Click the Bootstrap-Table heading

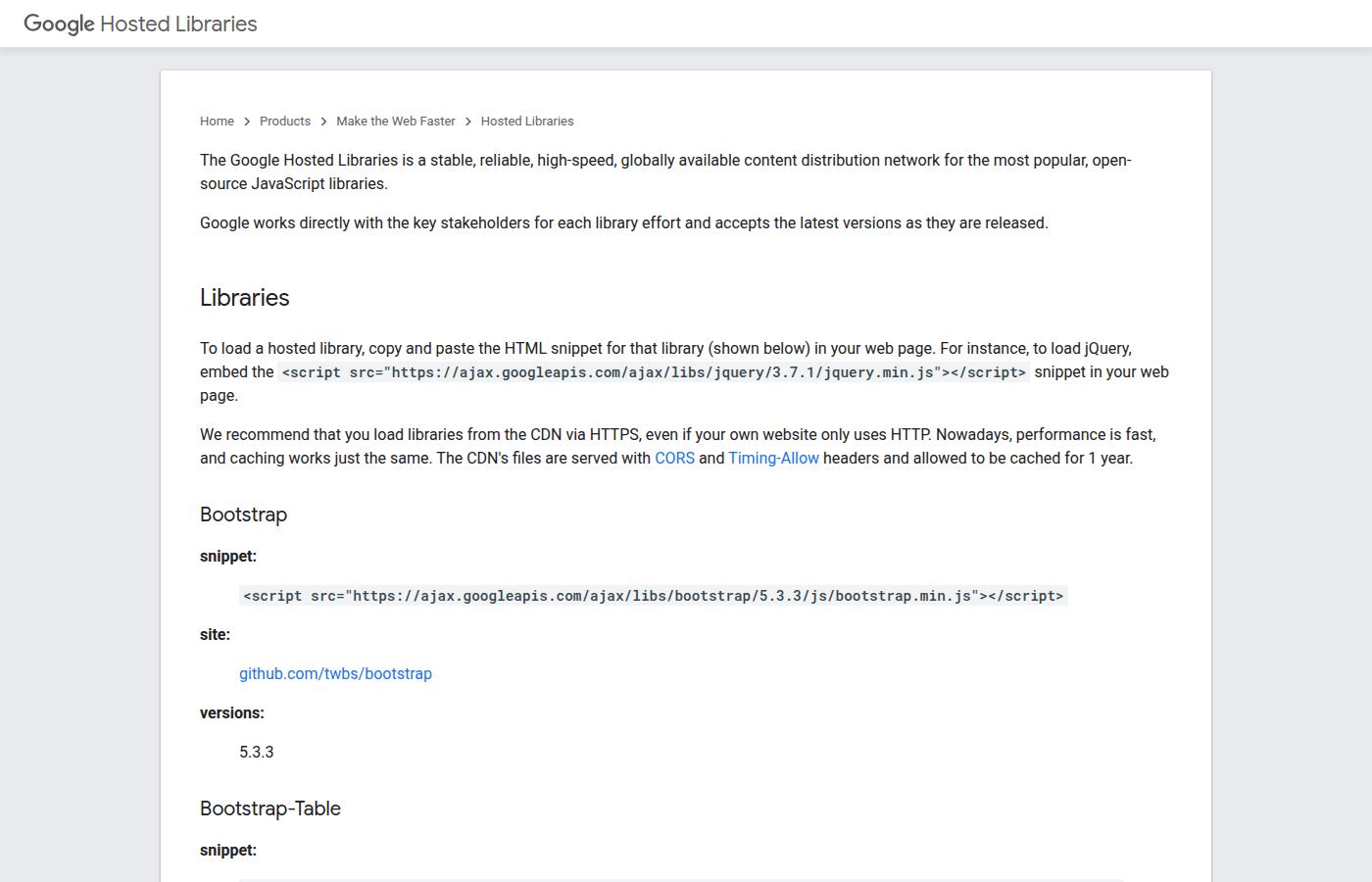(270, 808)
